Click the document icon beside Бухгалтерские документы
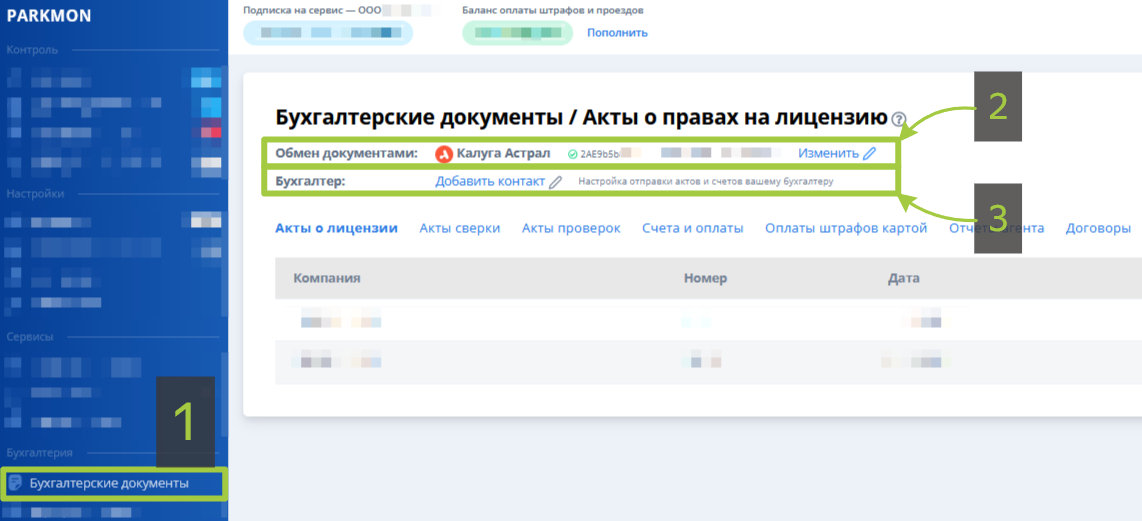Screen dimensions: 1142x521 15,484
